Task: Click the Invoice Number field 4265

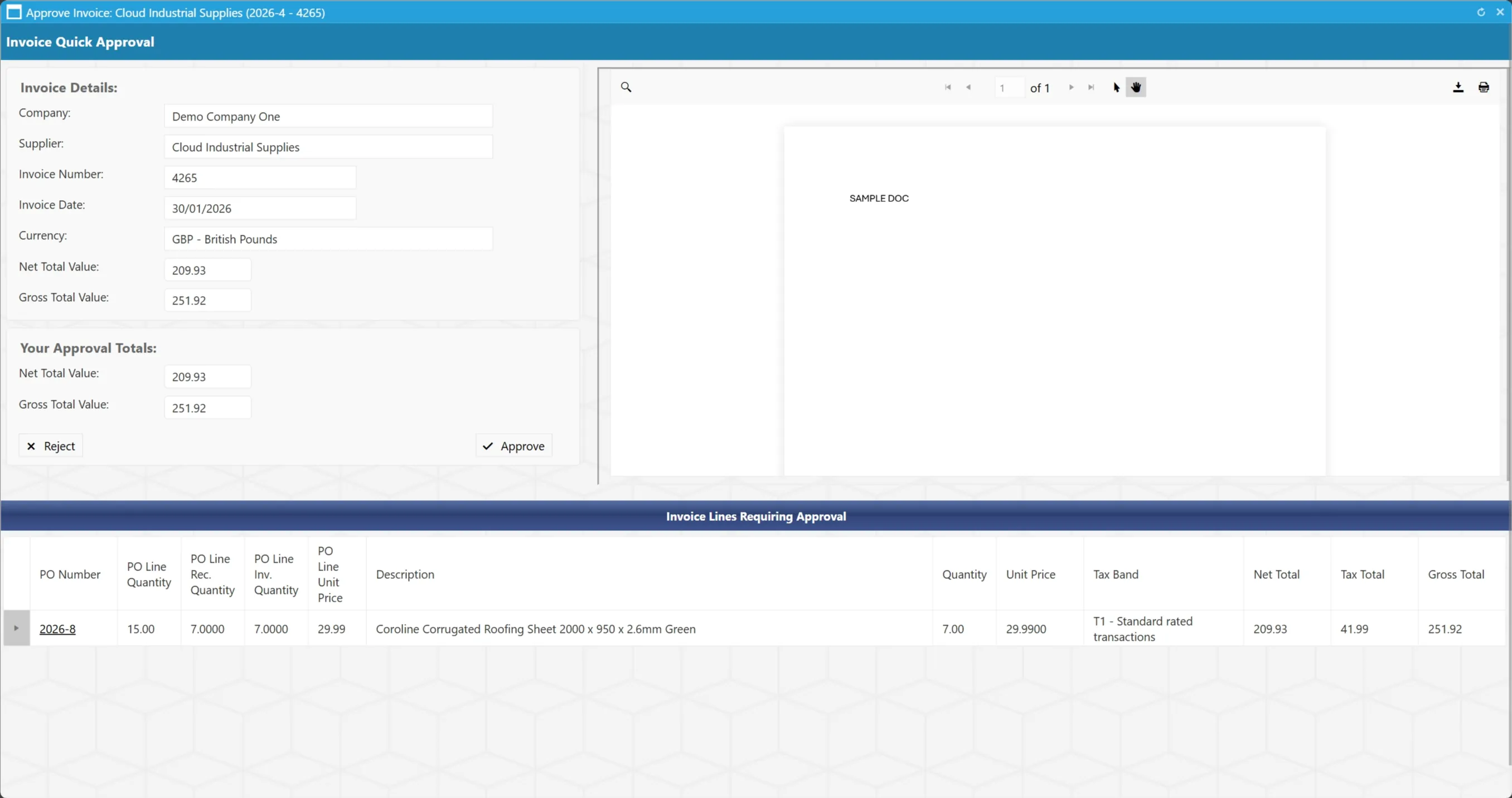Action: coord(260,177)
